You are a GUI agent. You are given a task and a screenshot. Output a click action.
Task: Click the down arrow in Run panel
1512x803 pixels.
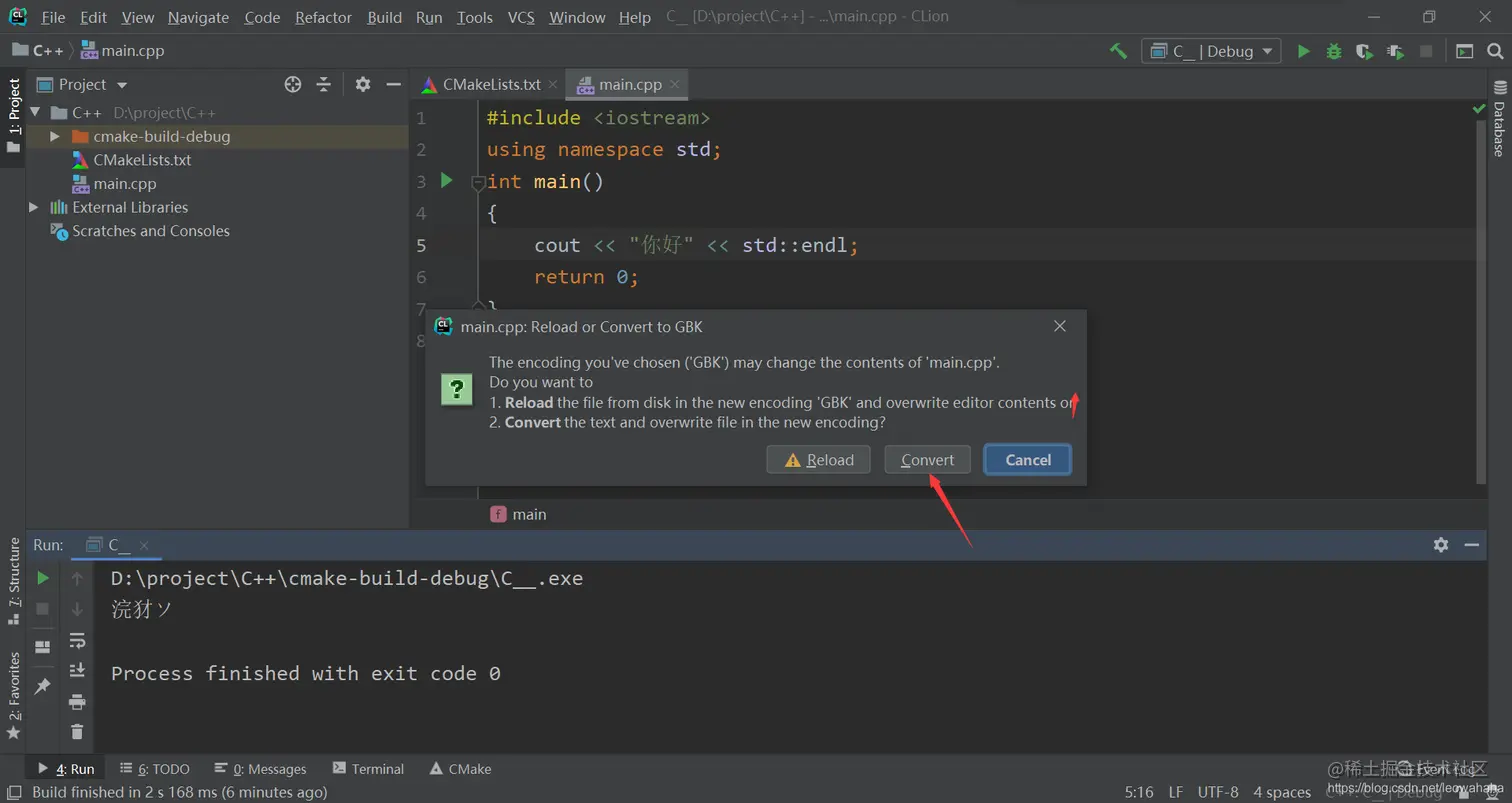(x=77, y=609)
